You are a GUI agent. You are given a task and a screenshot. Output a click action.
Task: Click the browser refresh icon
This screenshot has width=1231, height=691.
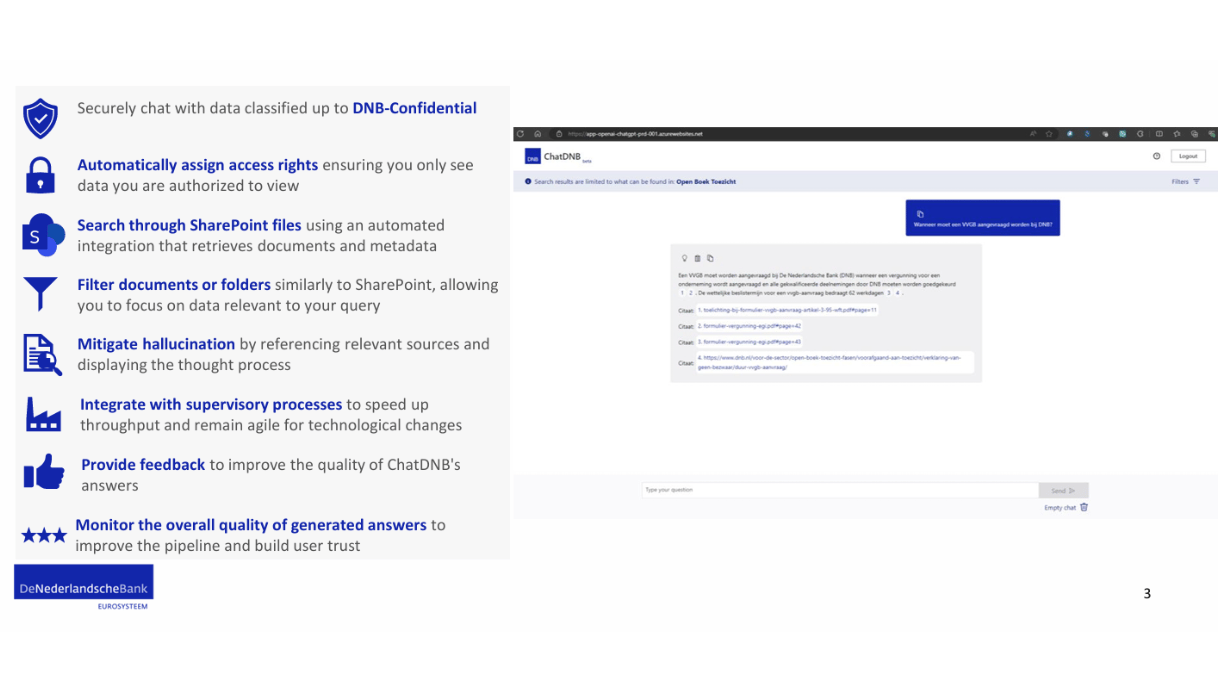click(x=521, y=133)
